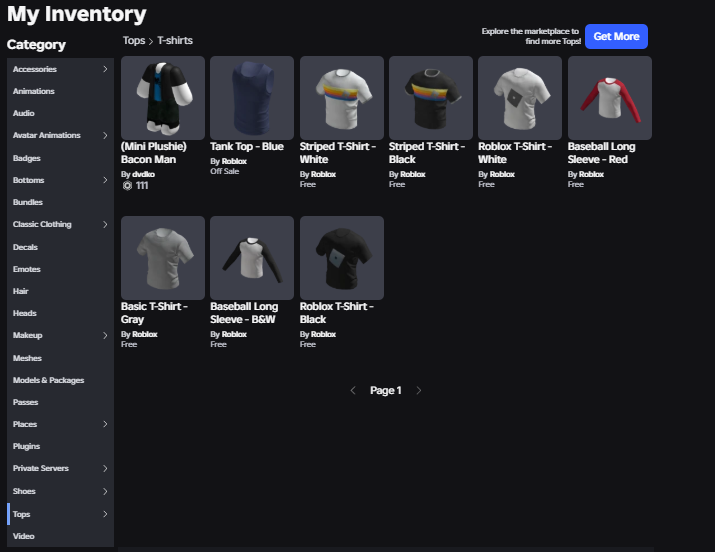Image resolution: width=715 pixels, height=552 pixels.
Task: Click the Off Sale label
Action: point(224,171)
